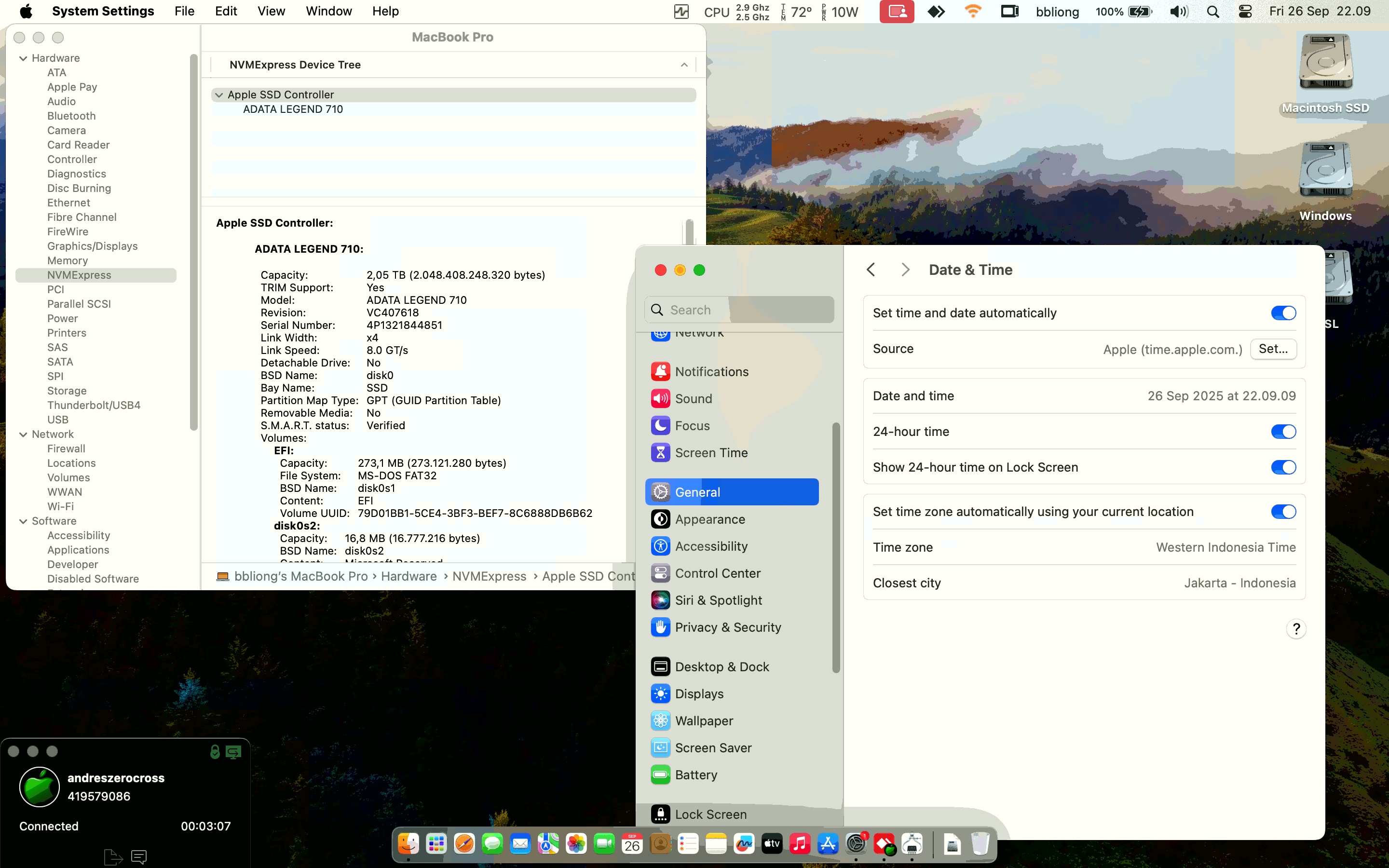Click the Closest city value Jakarta - Indonesia

coord(1240,583)
